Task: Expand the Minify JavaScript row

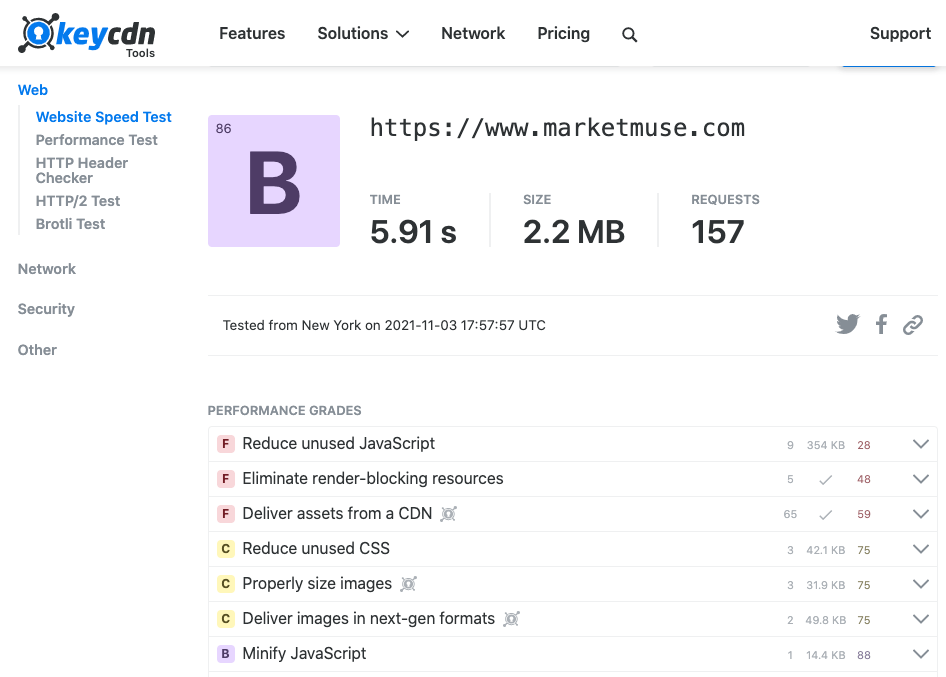Action: coord(920,654)
